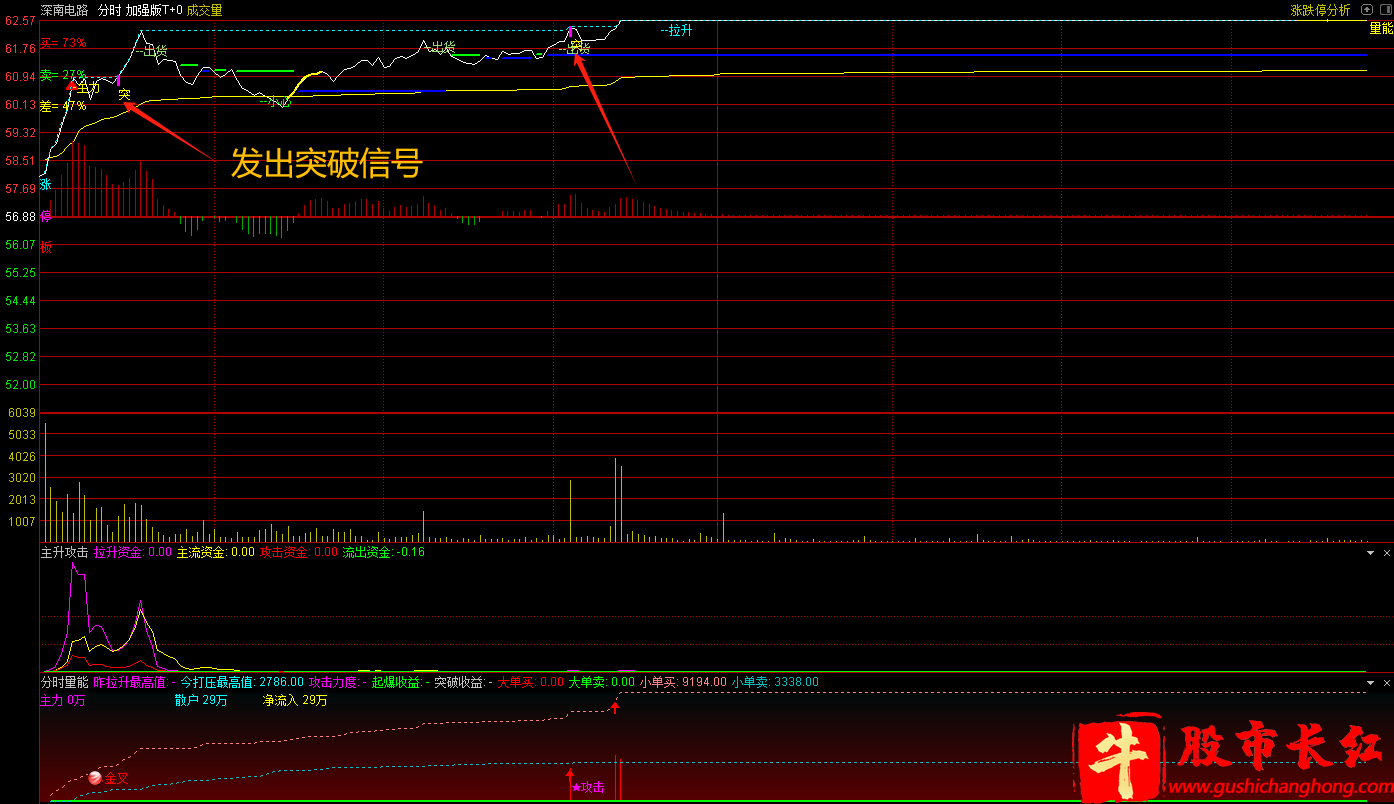1394x804 pixels.
Task: Click the --拉升 label on the chart
Action: tap(677, 30)
